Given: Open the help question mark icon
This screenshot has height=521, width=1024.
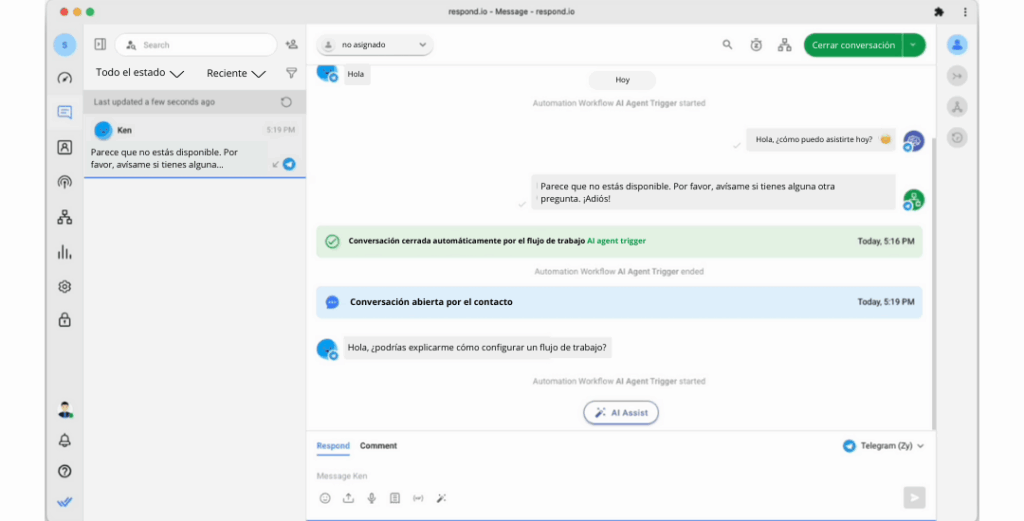Looking at the screenshot, I should pos(65,471).
